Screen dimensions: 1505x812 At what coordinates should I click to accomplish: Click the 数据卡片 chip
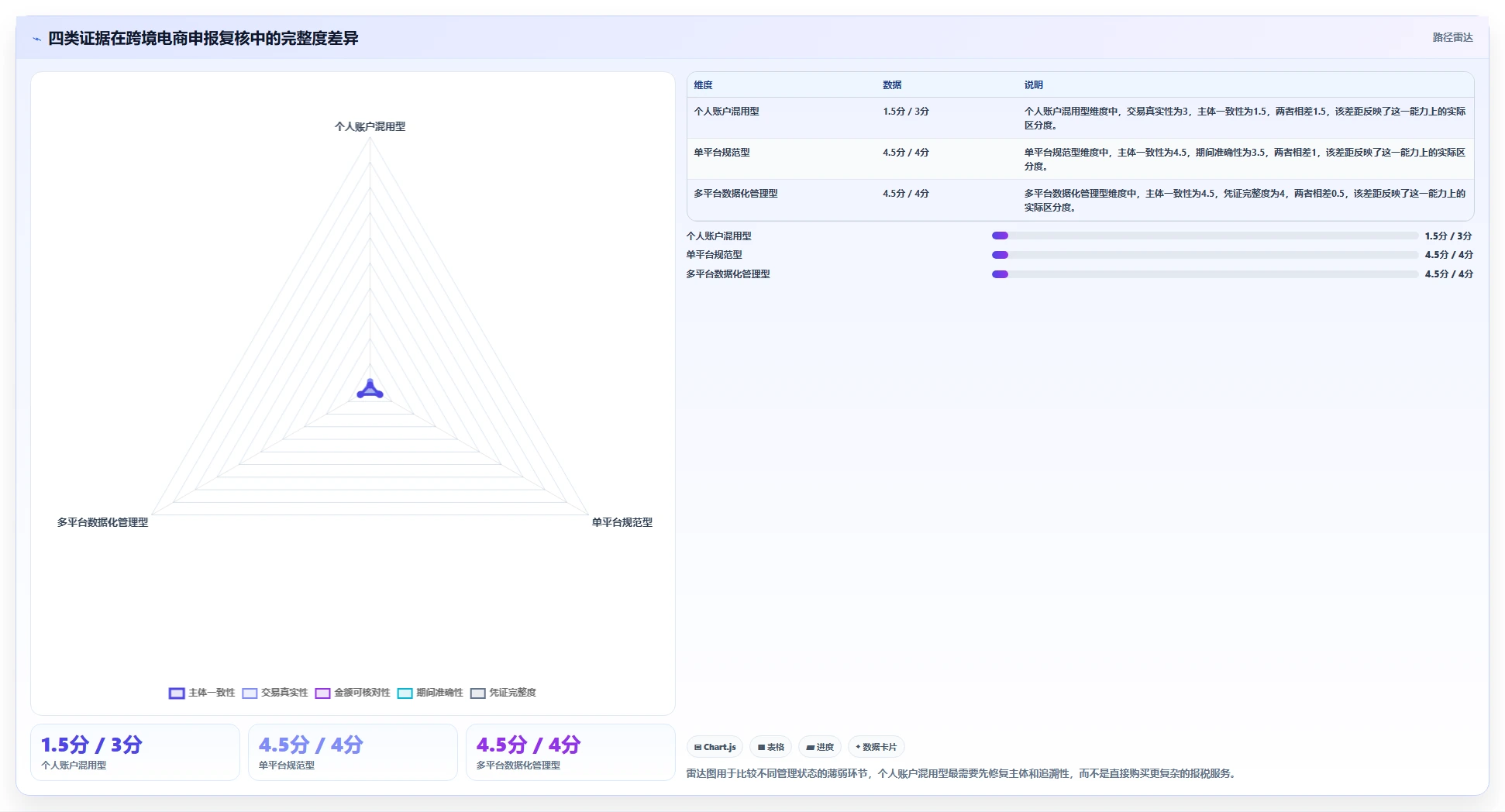(x=876, y=747)
